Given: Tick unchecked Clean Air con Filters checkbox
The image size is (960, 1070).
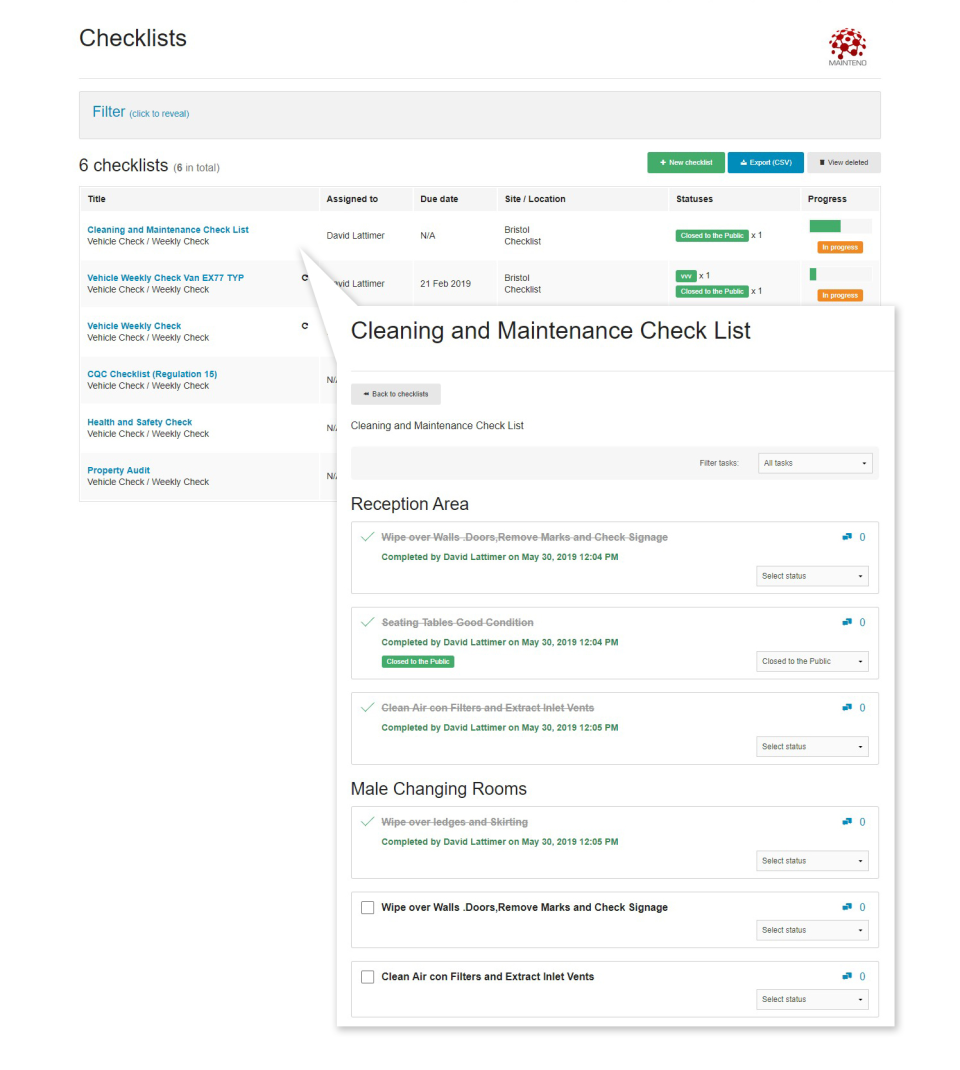Looking at the screenshot, I should 368,977.
